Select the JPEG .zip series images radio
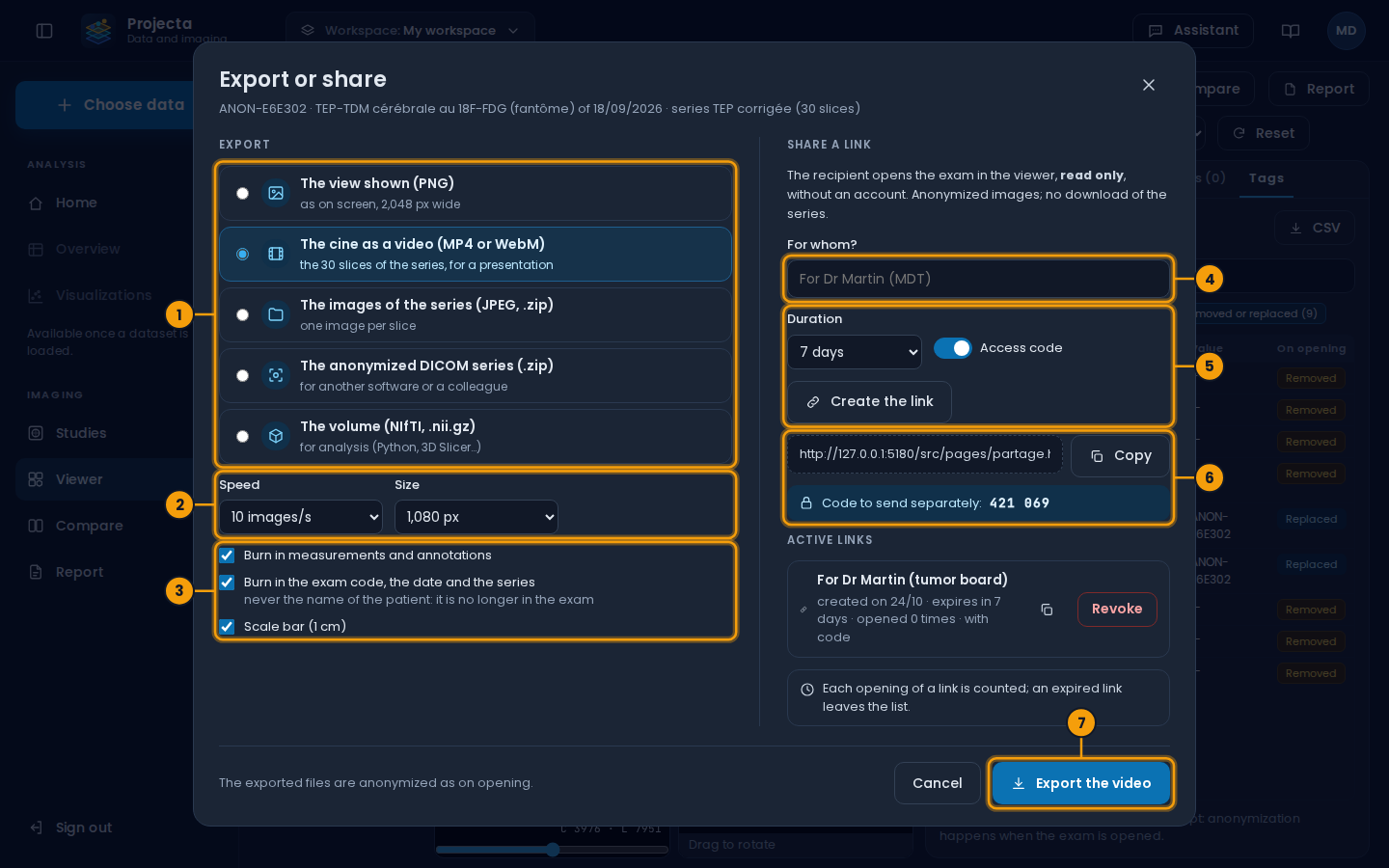This screenshot has height=868, width=1389. [x=242, y=314]
